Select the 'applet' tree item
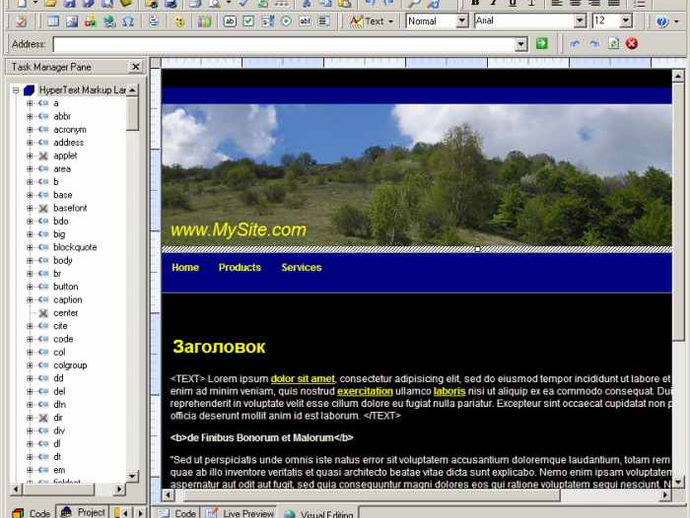690x518 pixels. click(65, 156)
